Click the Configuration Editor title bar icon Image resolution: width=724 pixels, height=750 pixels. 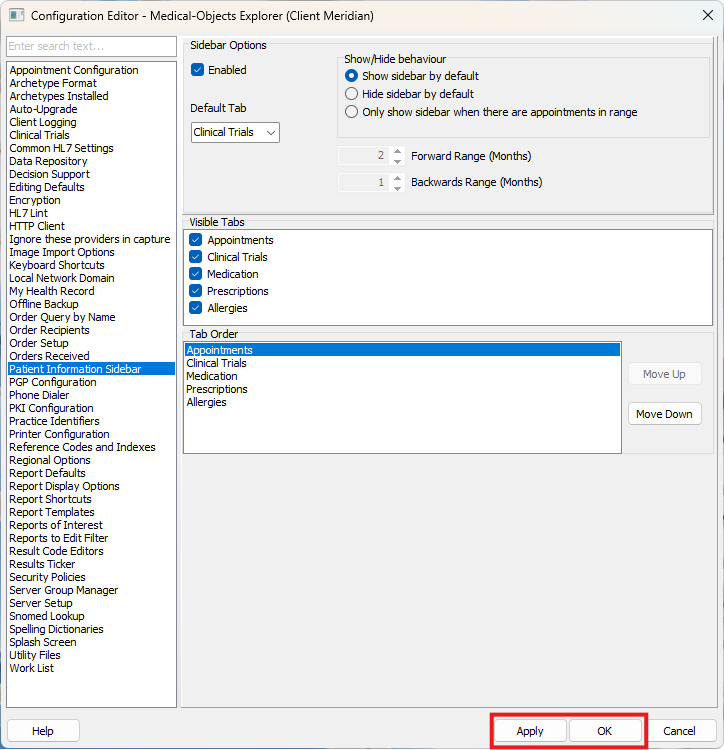pyautogui.click(x=16, y=15)
